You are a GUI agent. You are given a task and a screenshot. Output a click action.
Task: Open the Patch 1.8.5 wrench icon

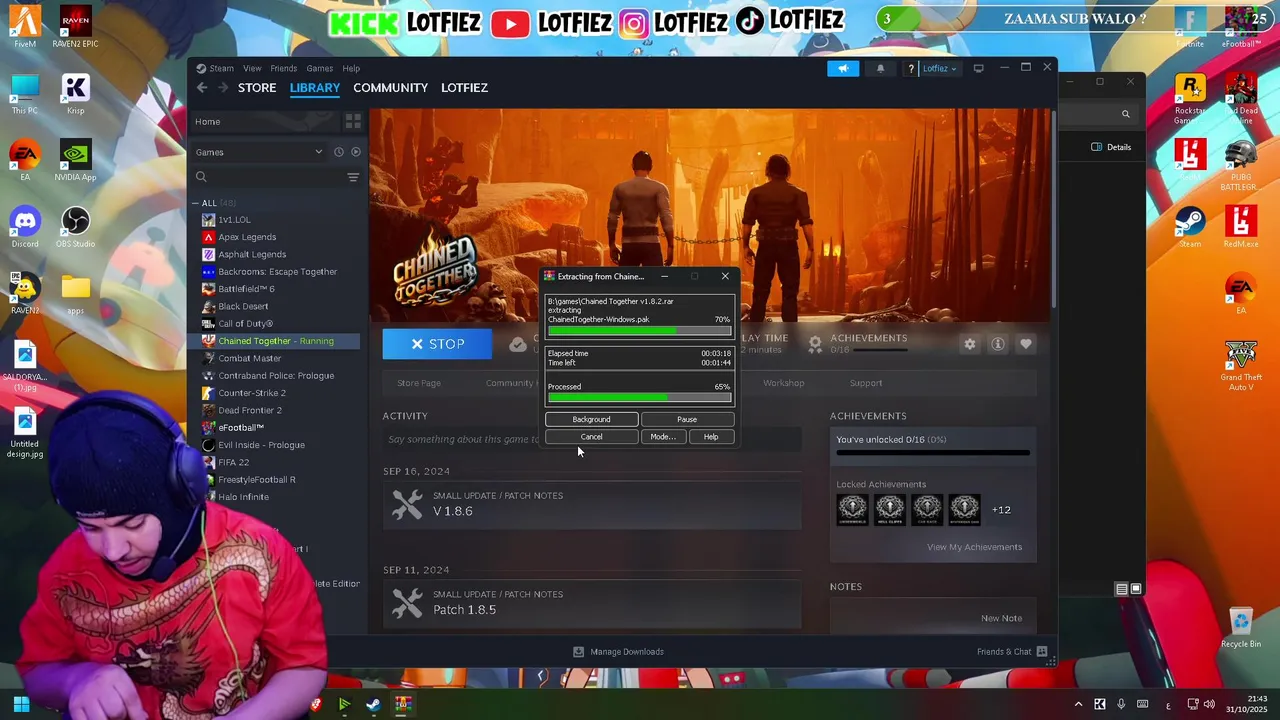click(x=407, y=603)
